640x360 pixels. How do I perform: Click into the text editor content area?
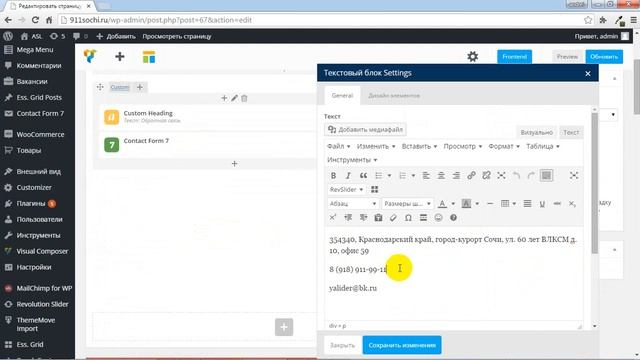(x=454, y=273)
